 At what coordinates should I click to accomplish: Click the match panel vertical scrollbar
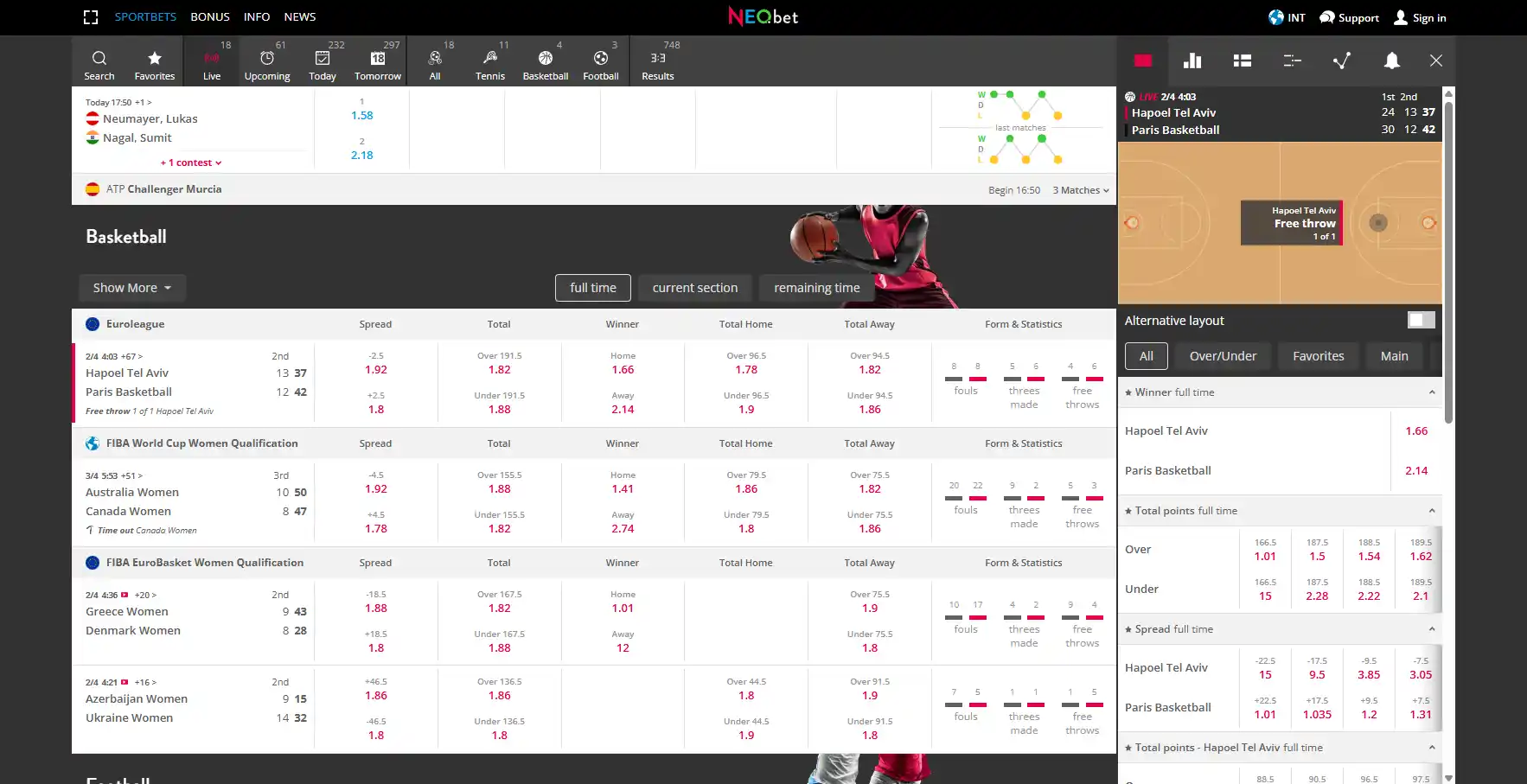tap(1448, 259)
